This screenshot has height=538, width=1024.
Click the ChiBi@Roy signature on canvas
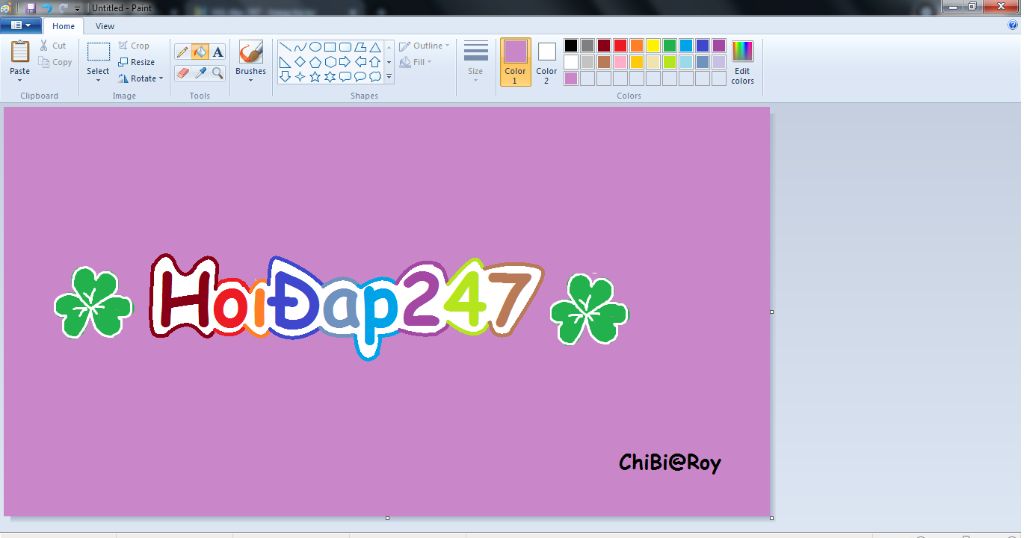tap(669, 462)
